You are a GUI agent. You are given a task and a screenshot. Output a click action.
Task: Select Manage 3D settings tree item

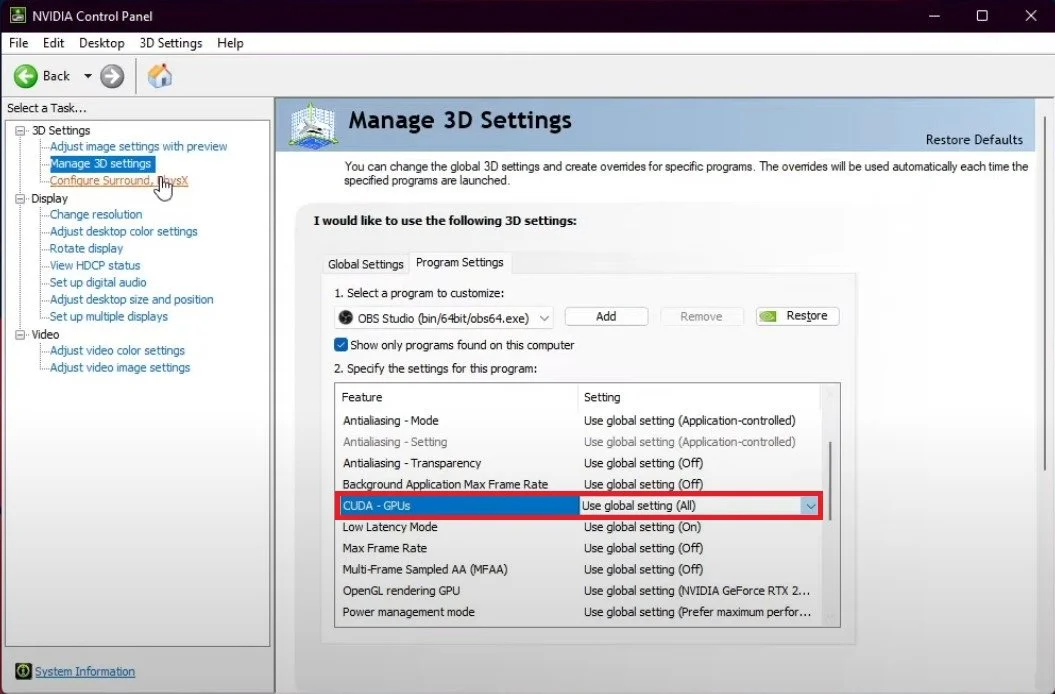tap(102, 164)
